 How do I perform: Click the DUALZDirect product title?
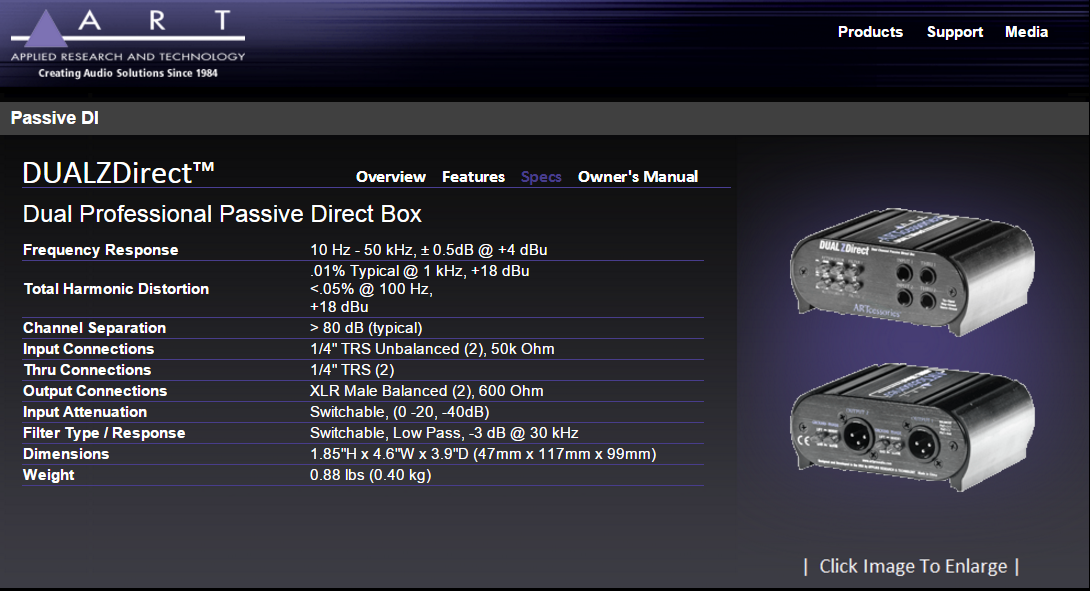[x=118, y=173]
